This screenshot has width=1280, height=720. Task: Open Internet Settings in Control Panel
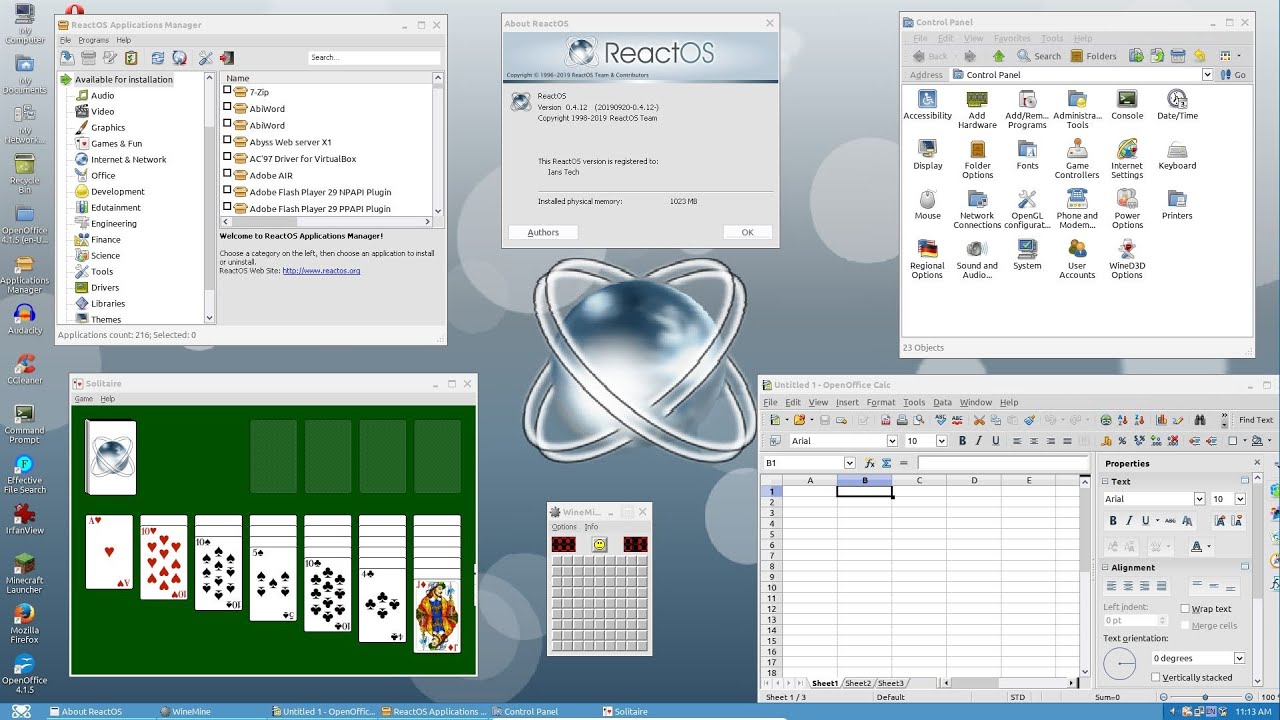click(1127, 160)
